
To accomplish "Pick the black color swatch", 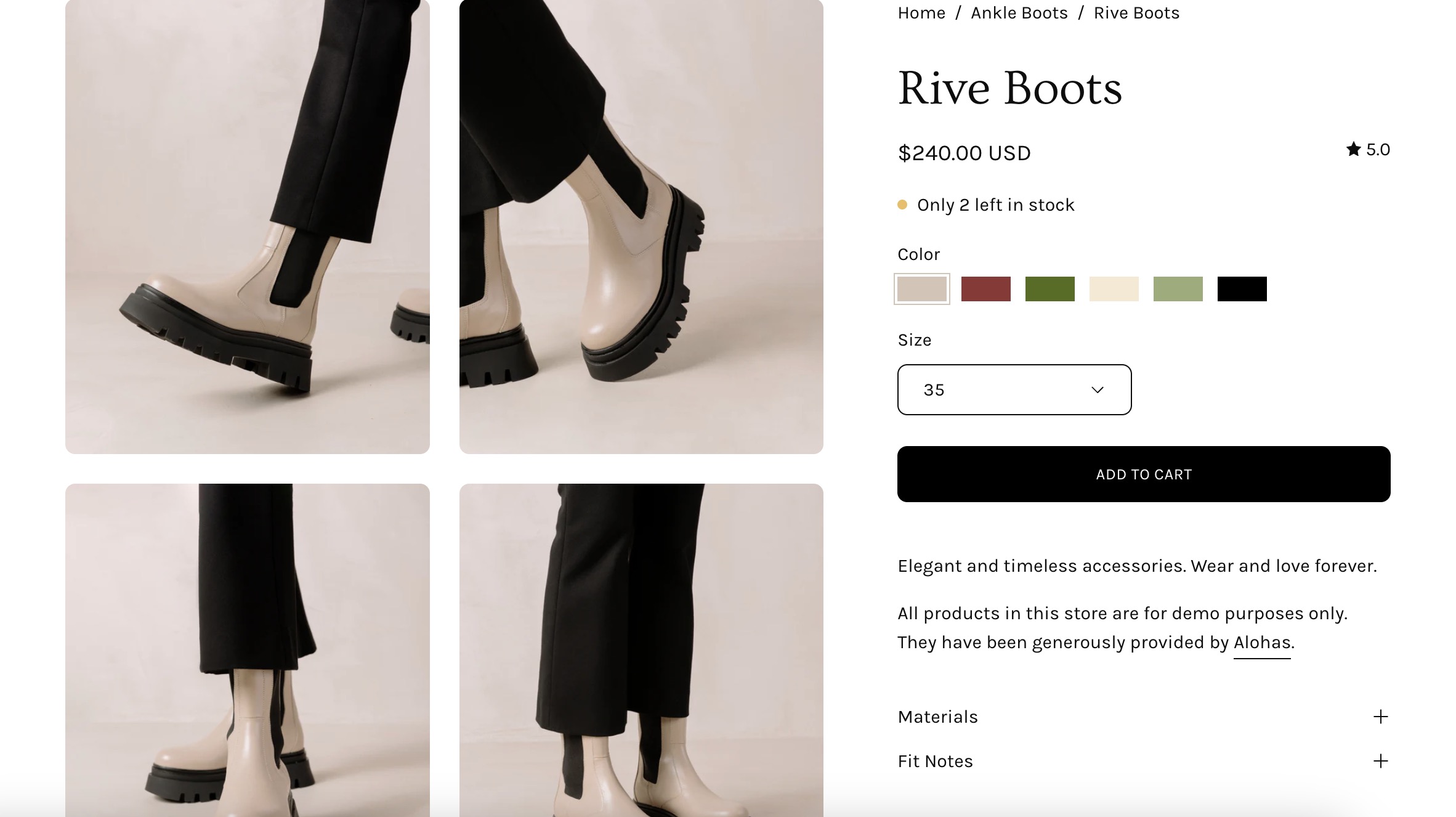I will (1242, 289).
